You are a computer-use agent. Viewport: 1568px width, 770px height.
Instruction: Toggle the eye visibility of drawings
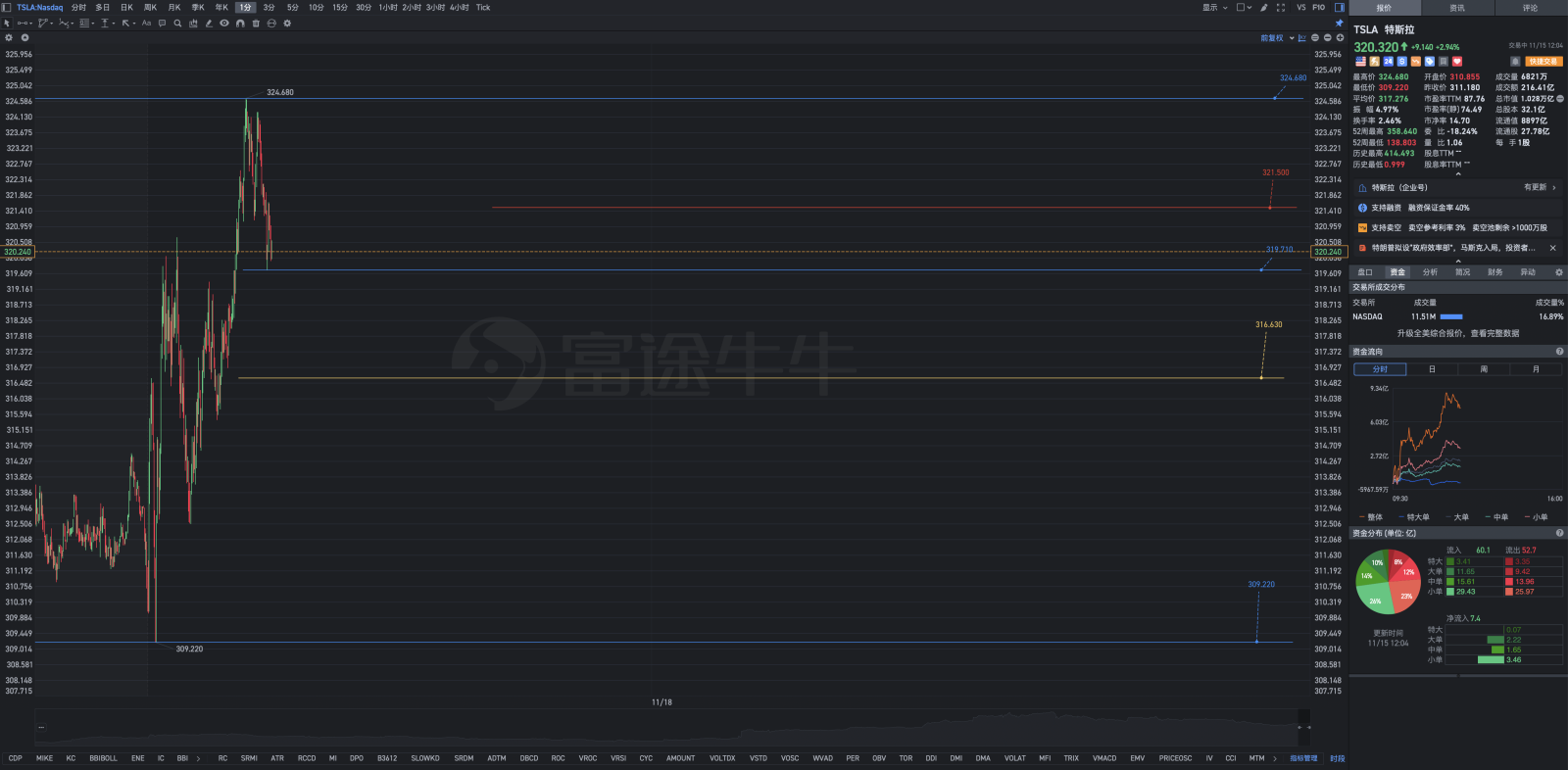(224, 24)
